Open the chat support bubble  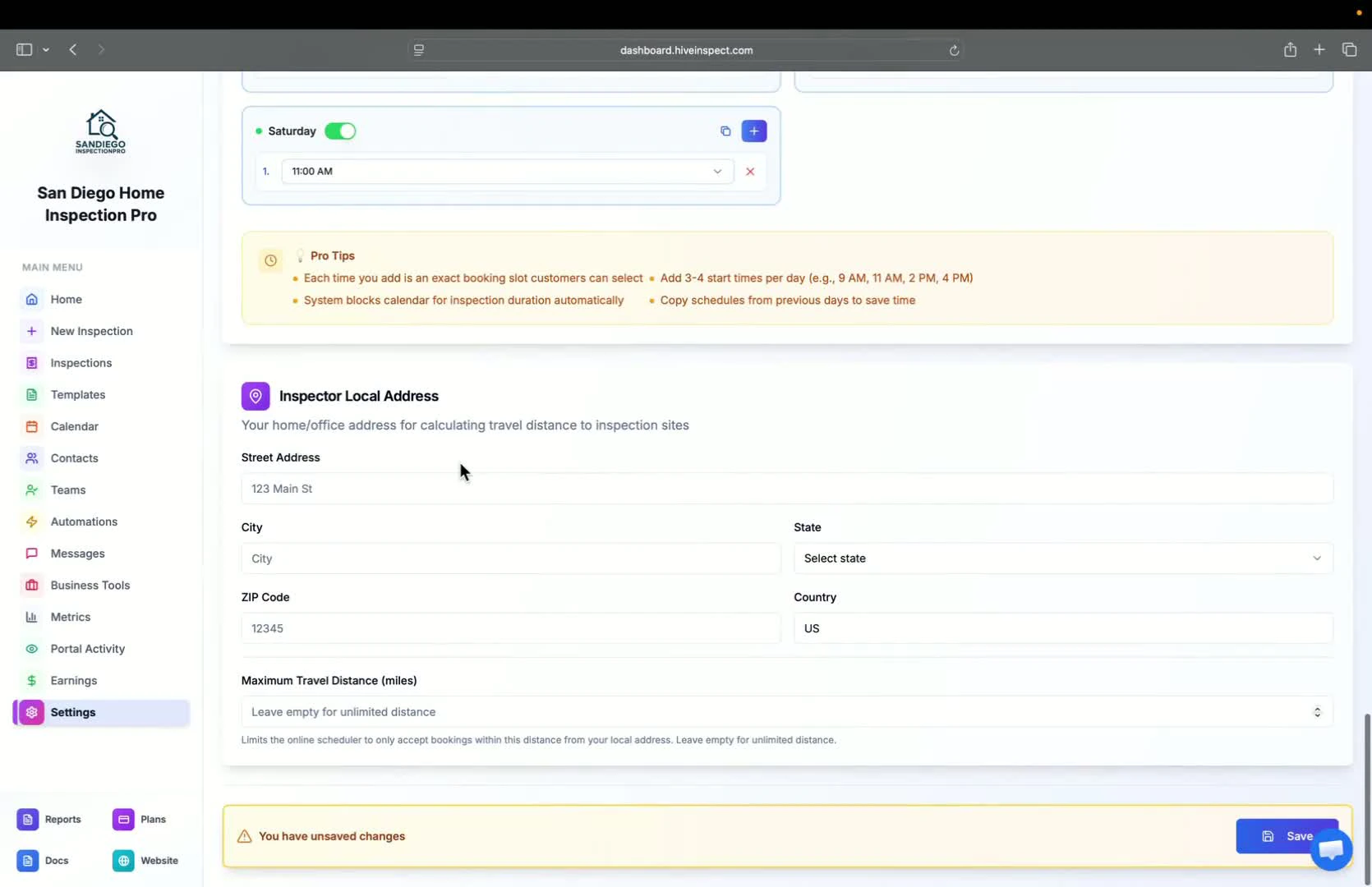[x=1332, y=849]
